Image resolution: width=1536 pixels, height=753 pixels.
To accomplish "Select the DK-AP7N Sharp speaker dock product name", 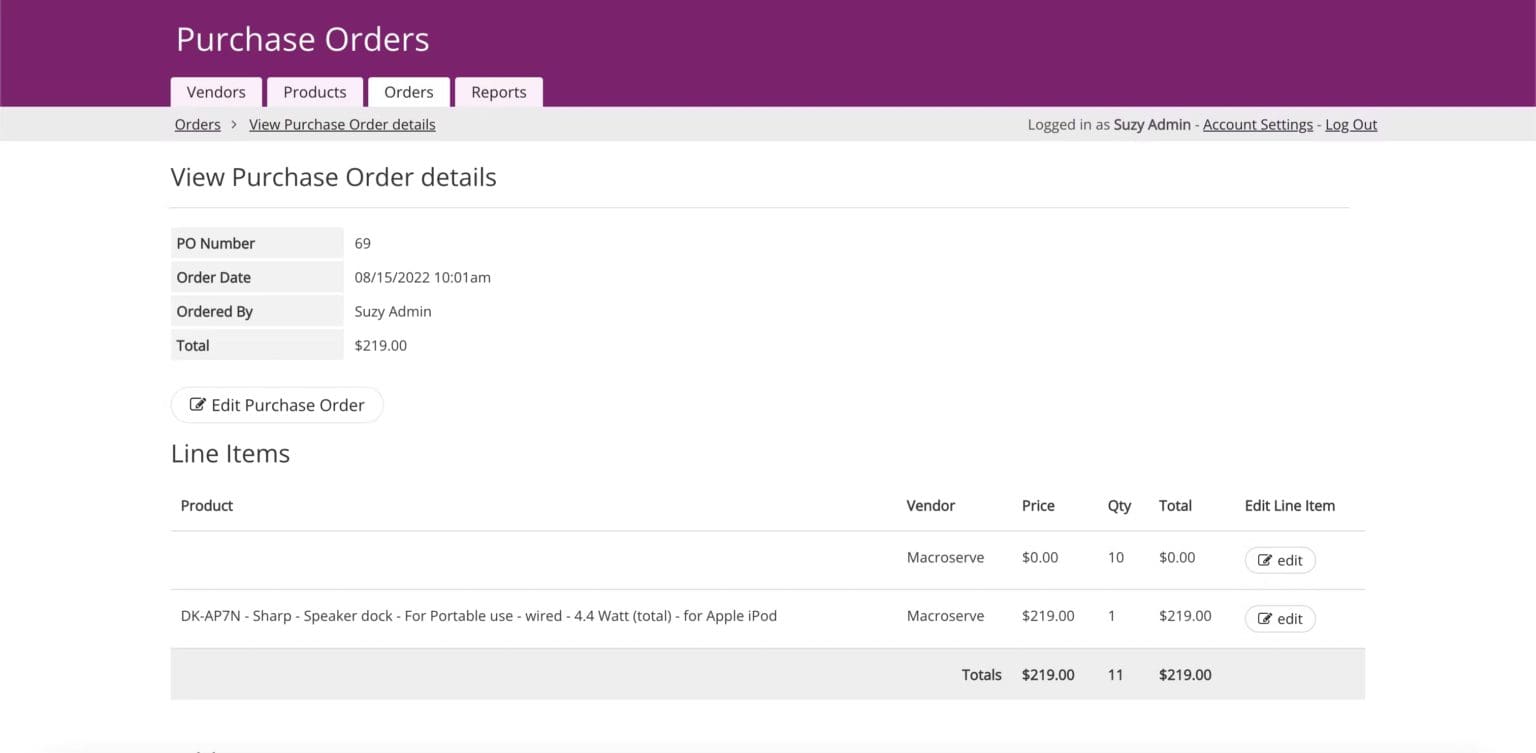I will tap(477, 615).
